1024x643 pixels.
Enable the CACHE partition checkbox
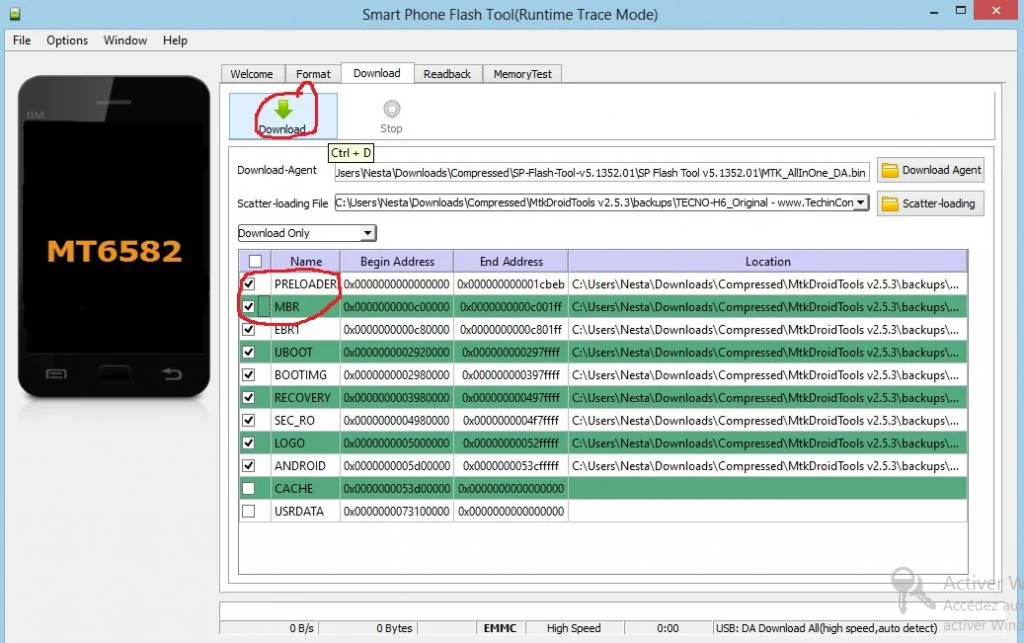pyautogui.click(x=249, y=488)
